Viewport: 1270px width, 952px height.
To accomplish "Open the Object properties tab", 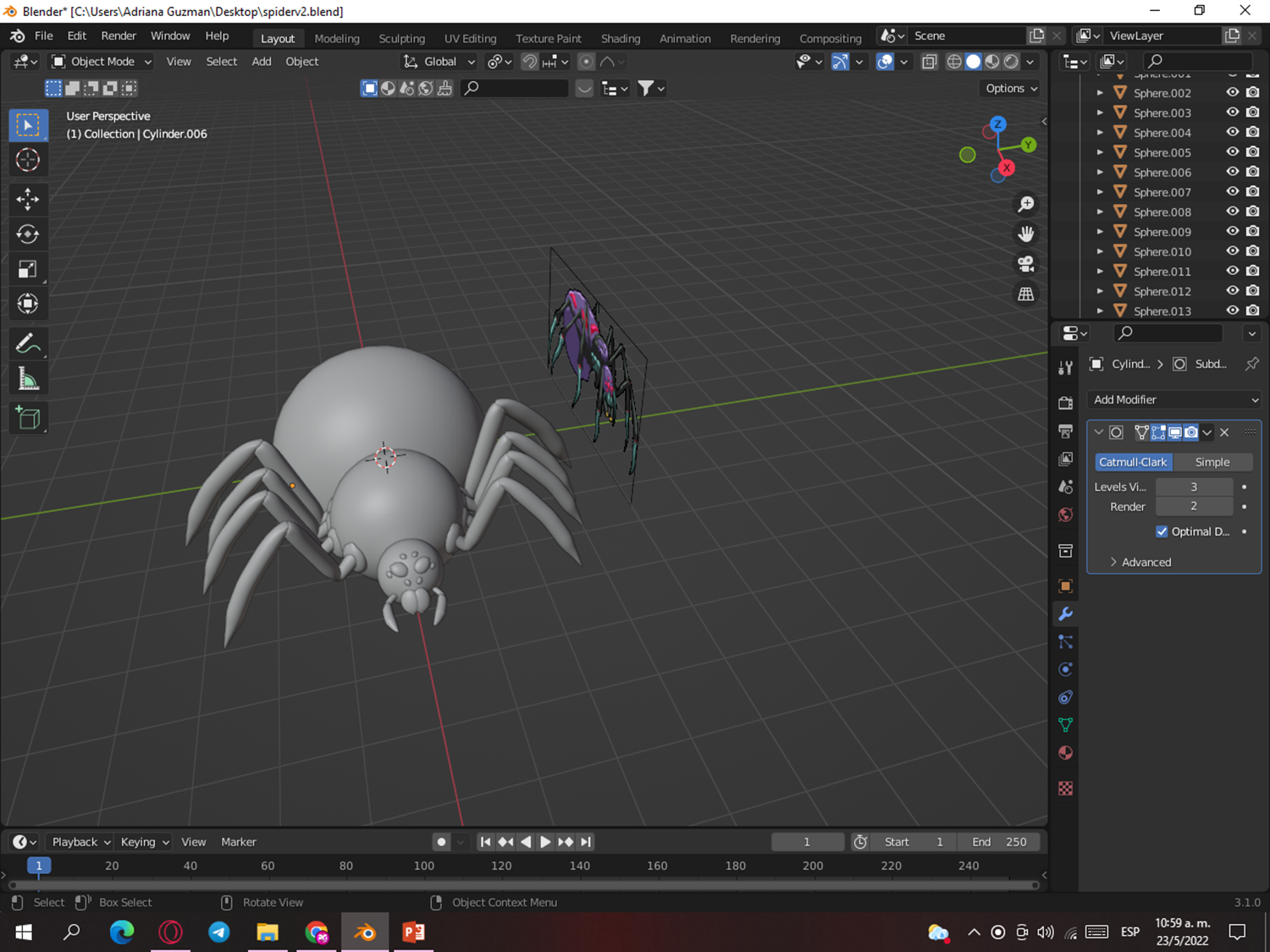I will point(1066,586).
